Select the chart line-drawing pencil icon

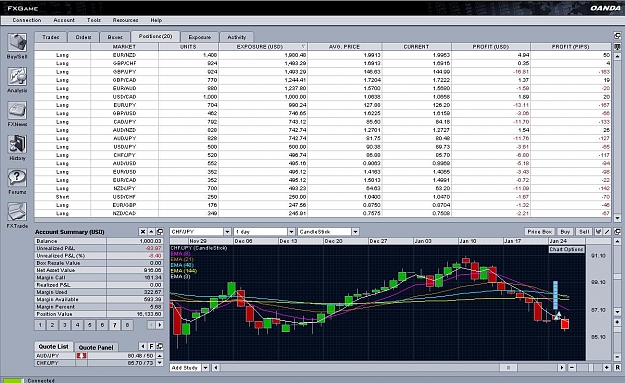click(607, 232)
